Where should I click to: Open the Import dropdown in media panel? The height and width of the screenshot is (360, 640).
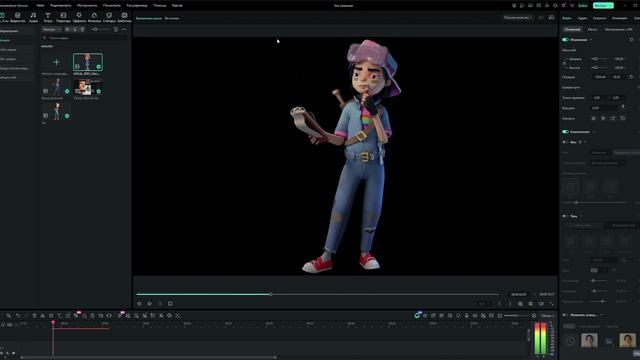pyautogui.click(x=51, y=29)
